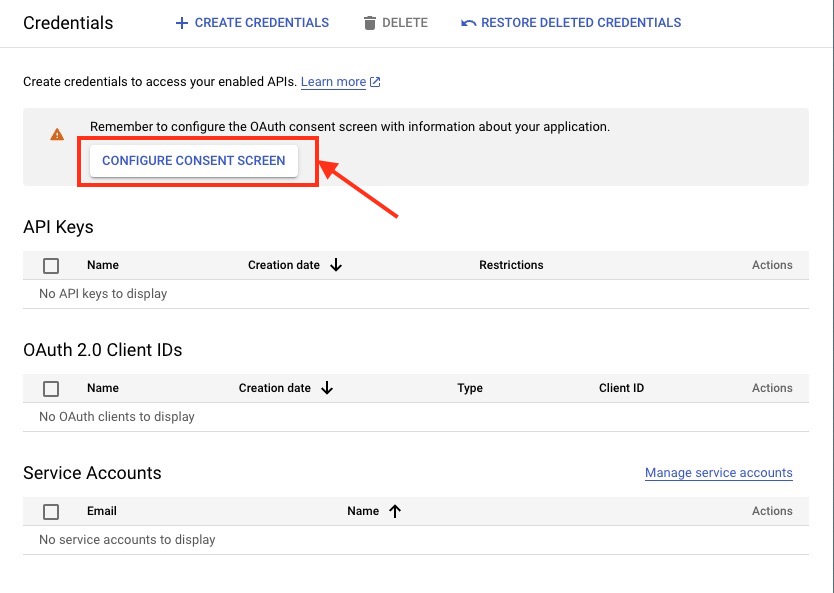The image size is (834, 593).
Task: Sort OAuth clients by Creation date arrow
Action: click(327, 388)
